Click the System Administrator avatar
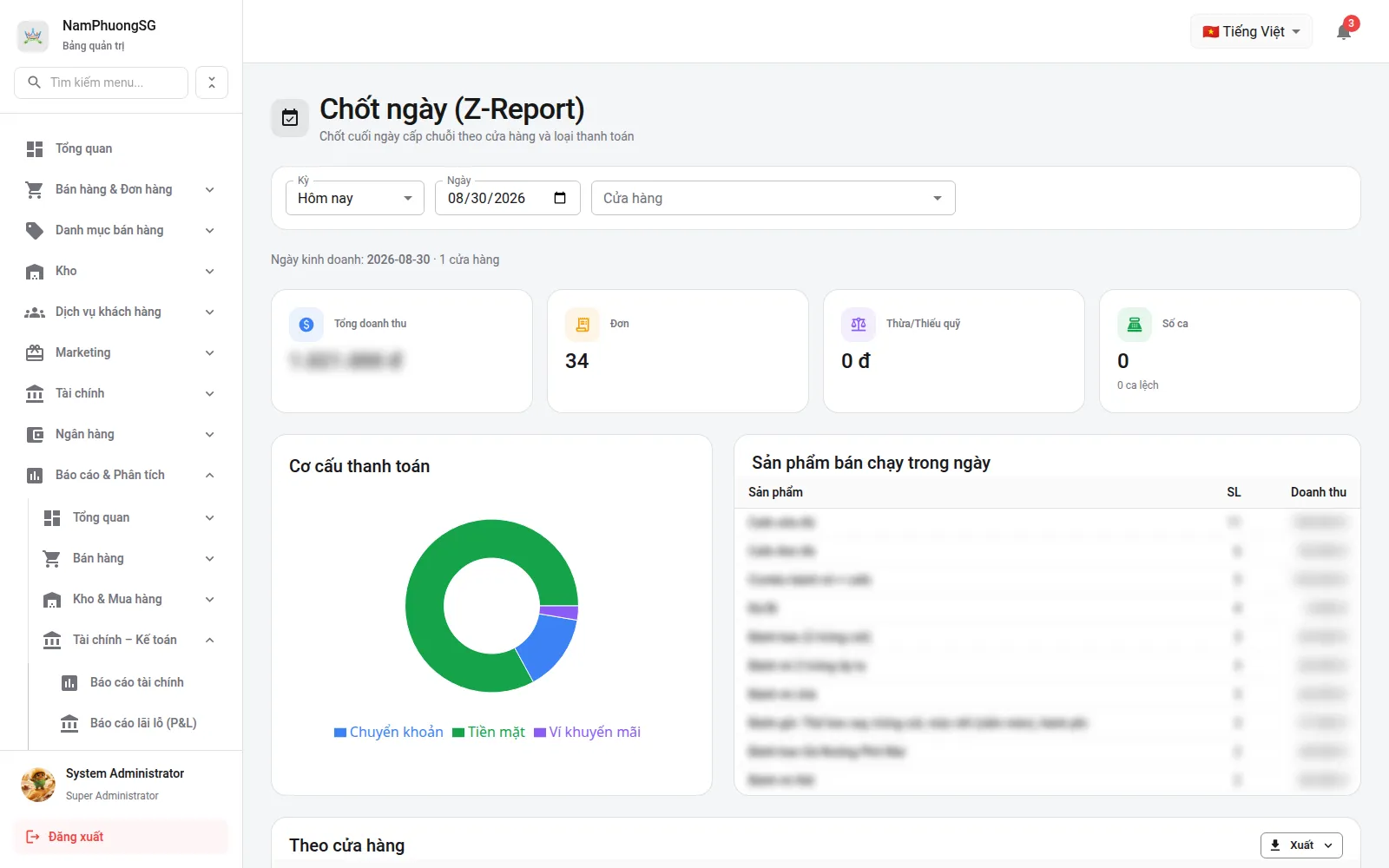The image size is (1389, 868). [x=38, y=784]
